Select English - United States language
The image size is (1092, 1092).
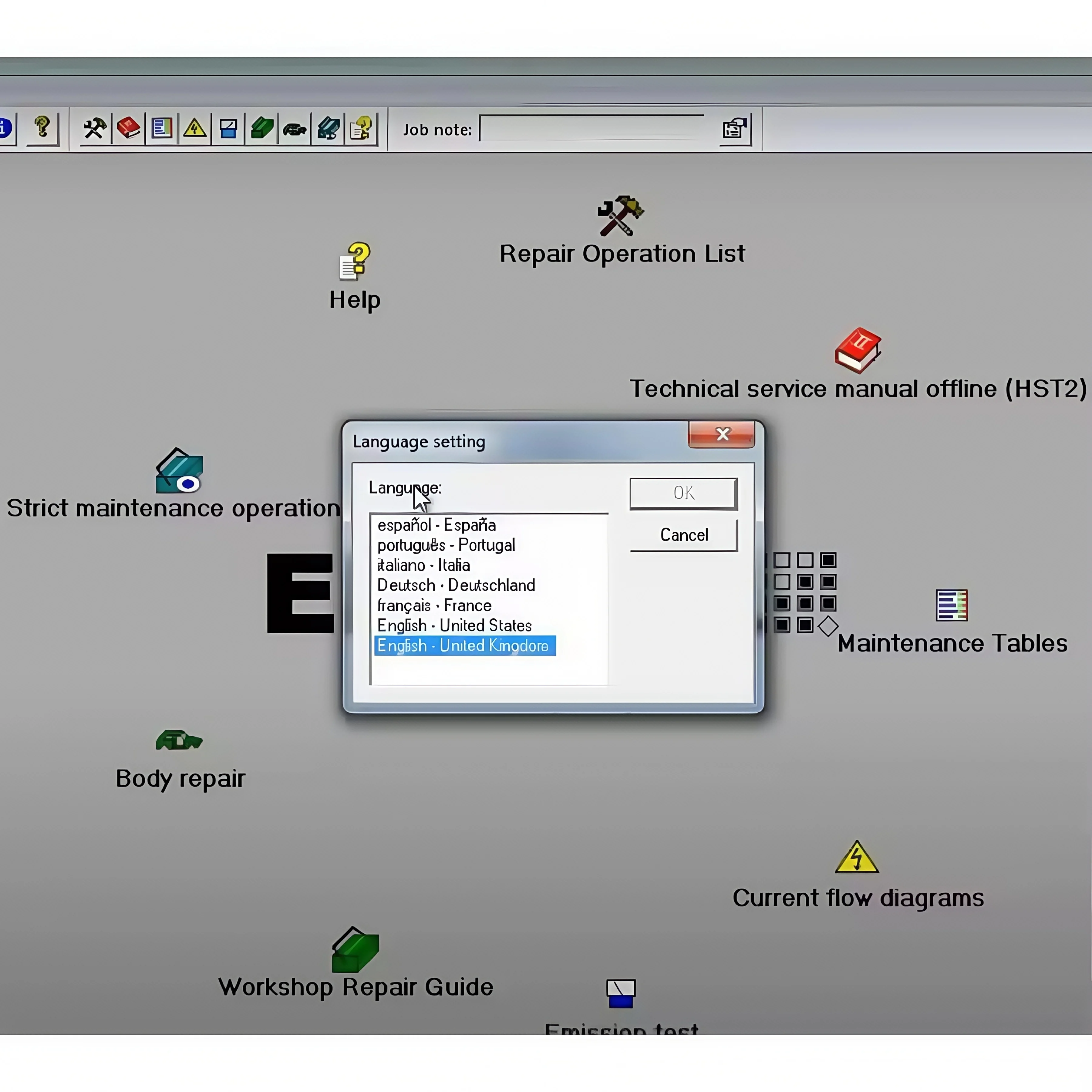pyautogui.click(x=454, y=626)
